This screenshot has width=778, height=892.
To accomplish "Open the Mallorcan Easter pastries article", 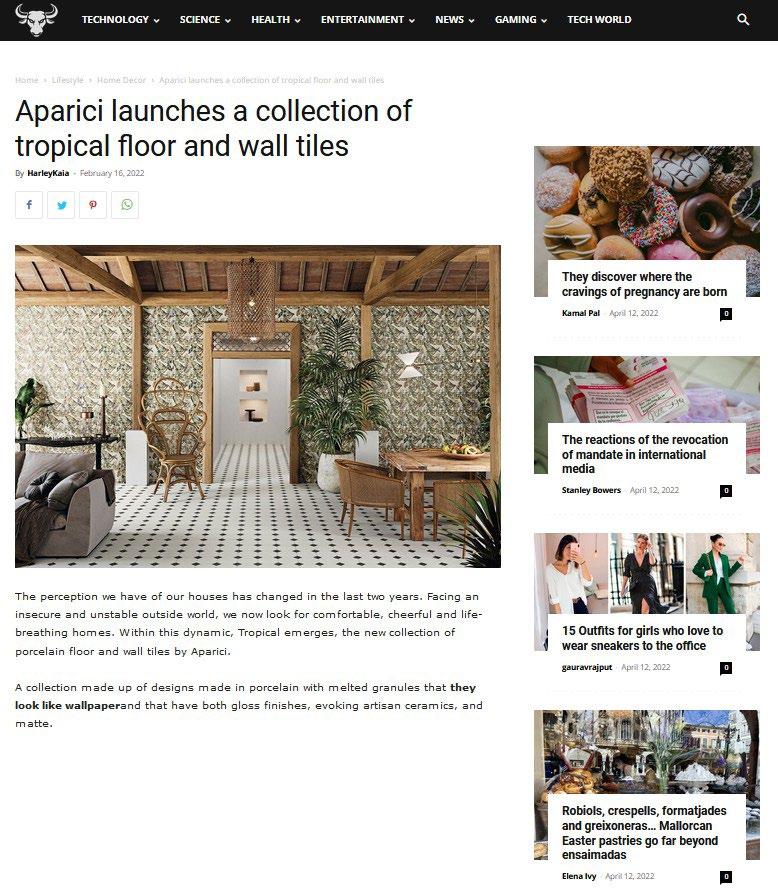I will tap(644, 832).
